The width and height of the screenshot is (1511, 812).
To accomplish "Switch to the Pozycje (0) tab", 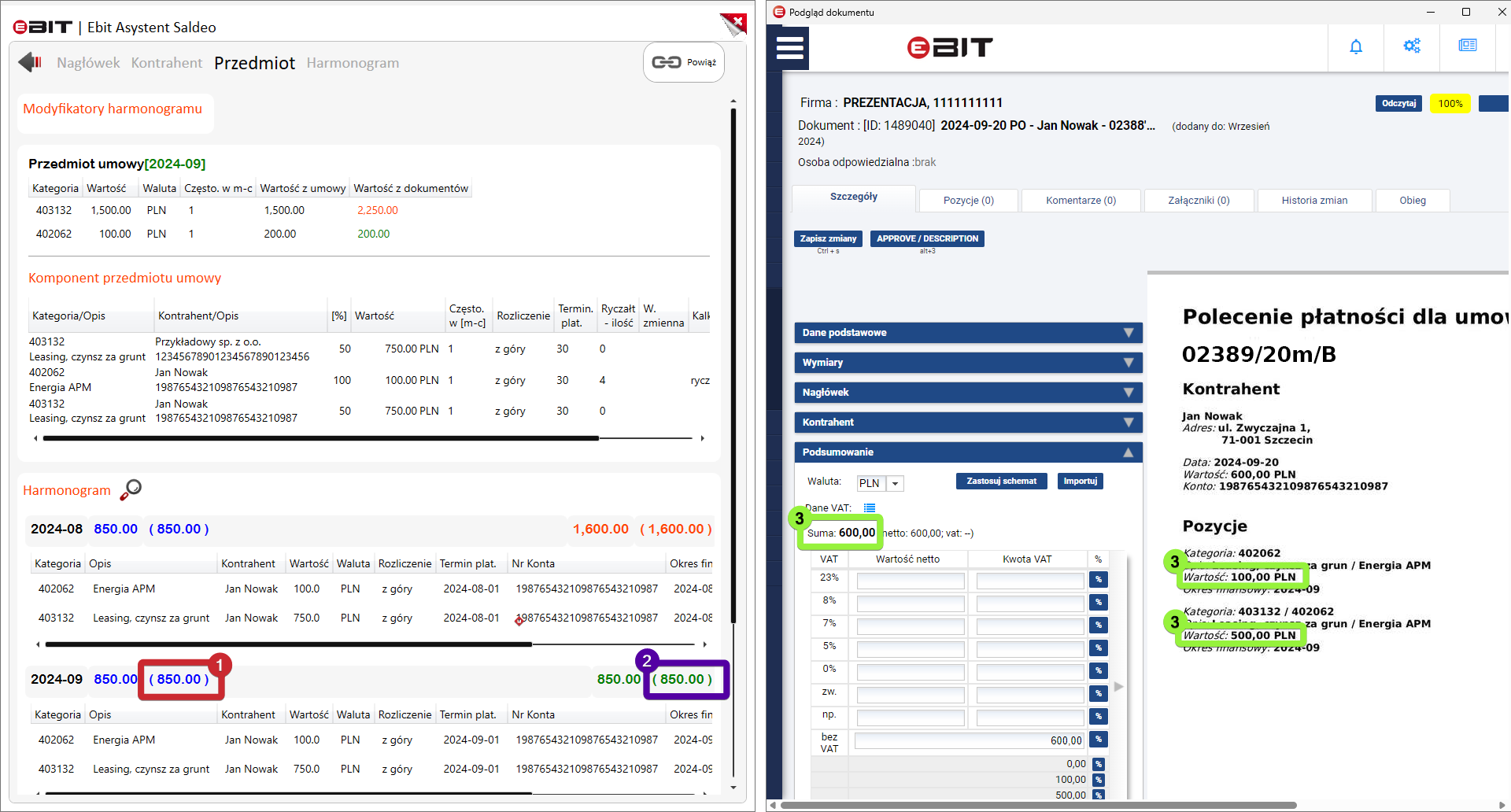I will [x=969, y=201].
